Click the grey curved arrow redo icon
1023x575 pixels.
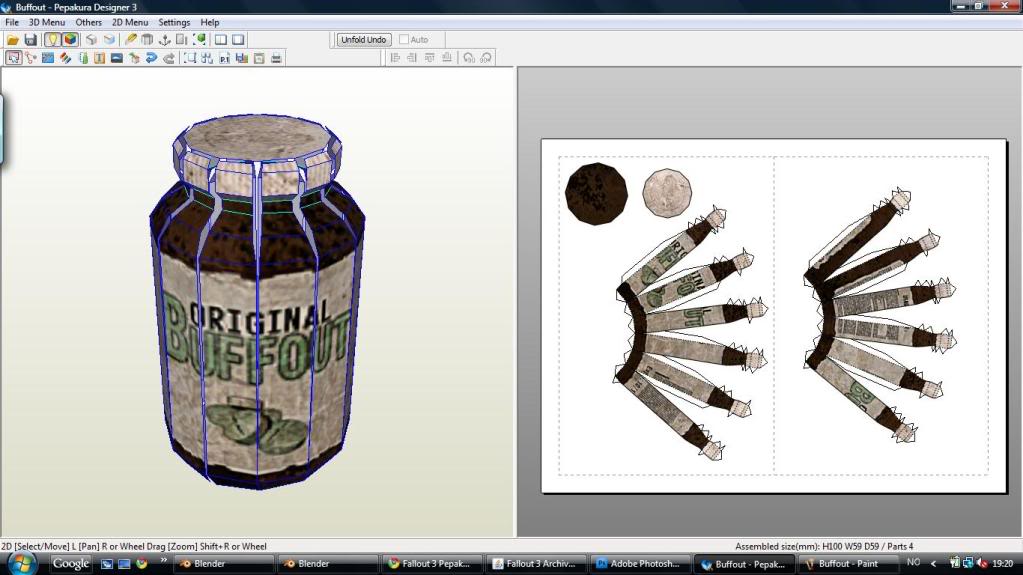(169, 58)
